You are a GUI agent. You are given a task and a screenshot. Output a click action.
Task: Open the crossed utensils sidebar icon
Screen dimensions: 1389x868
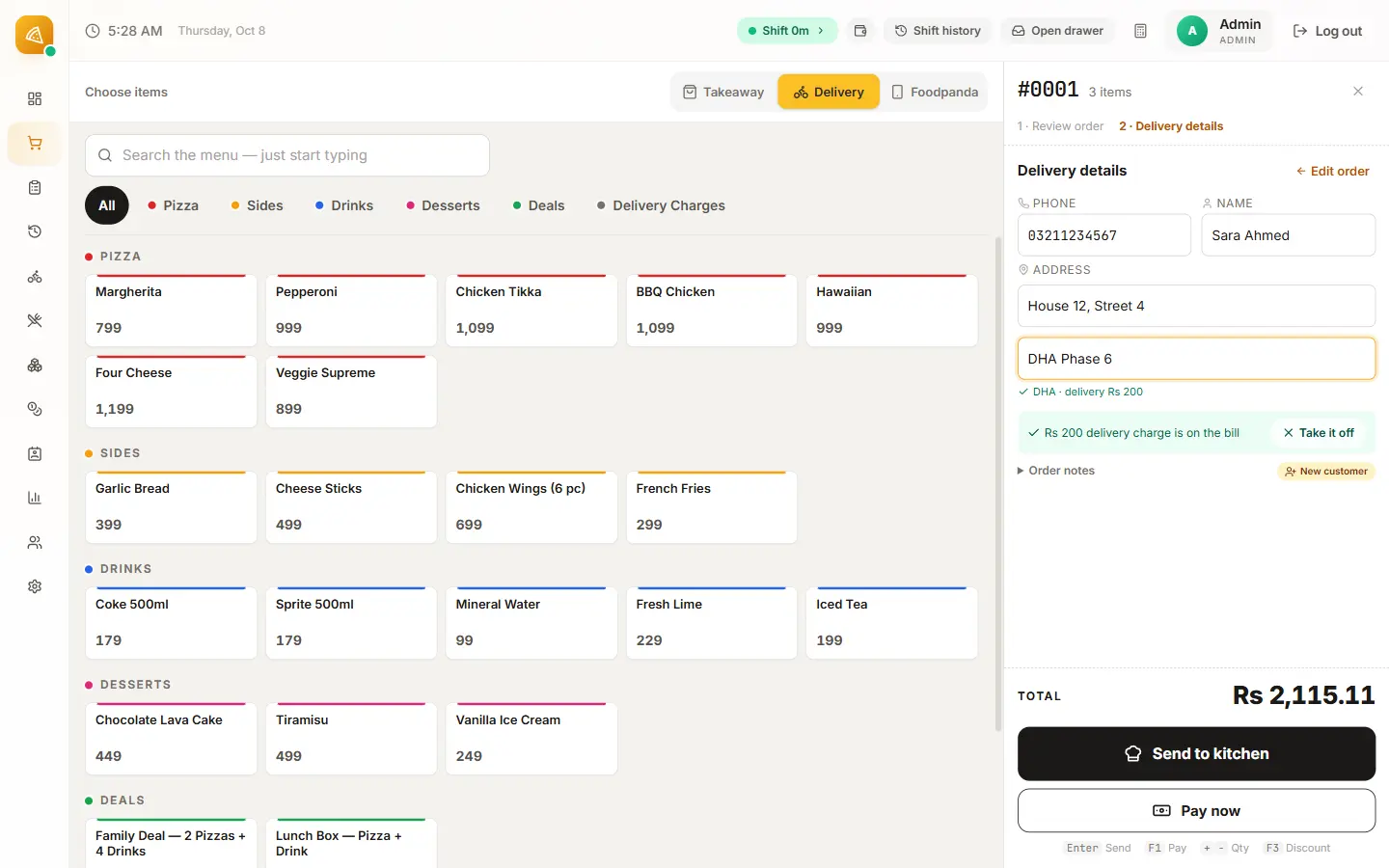(35, 320)
